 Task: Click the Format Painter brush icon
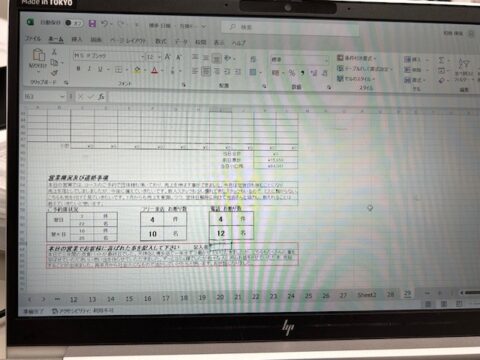point(54,72)
